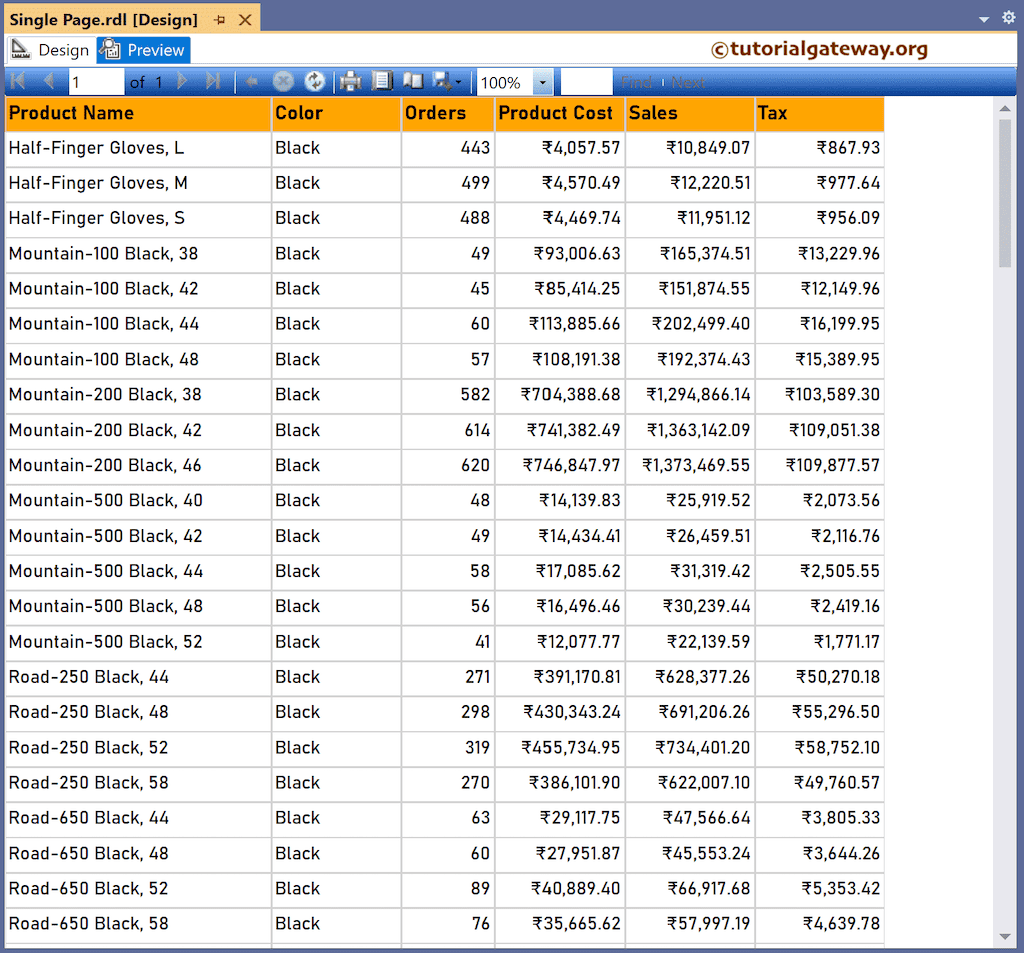
Task: Open the zoom percentage dropdown
Action: click(544, 81)
